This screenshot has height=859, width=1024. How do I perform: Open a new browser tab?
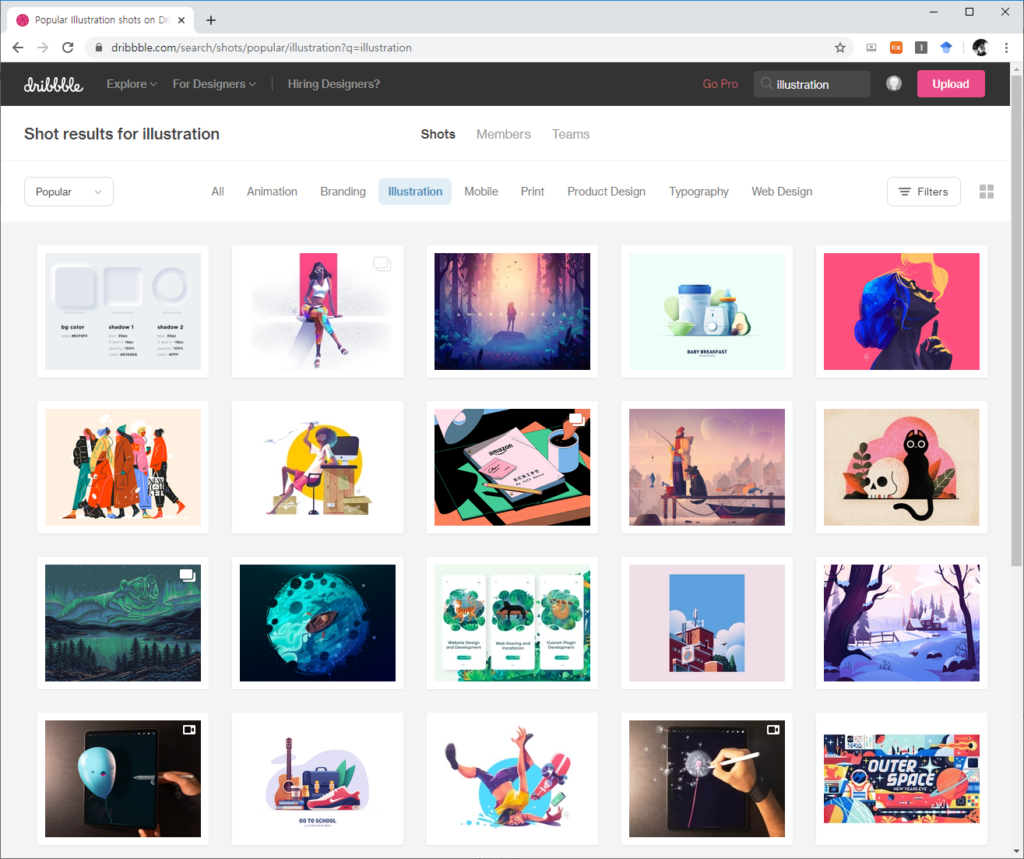210,20
